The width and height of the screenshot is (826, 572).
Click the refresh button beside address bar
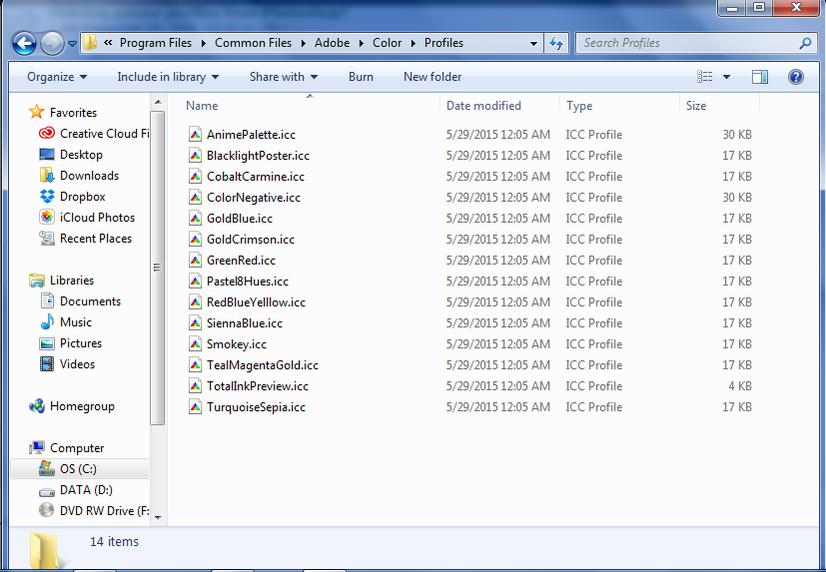(x=557, y=43)
